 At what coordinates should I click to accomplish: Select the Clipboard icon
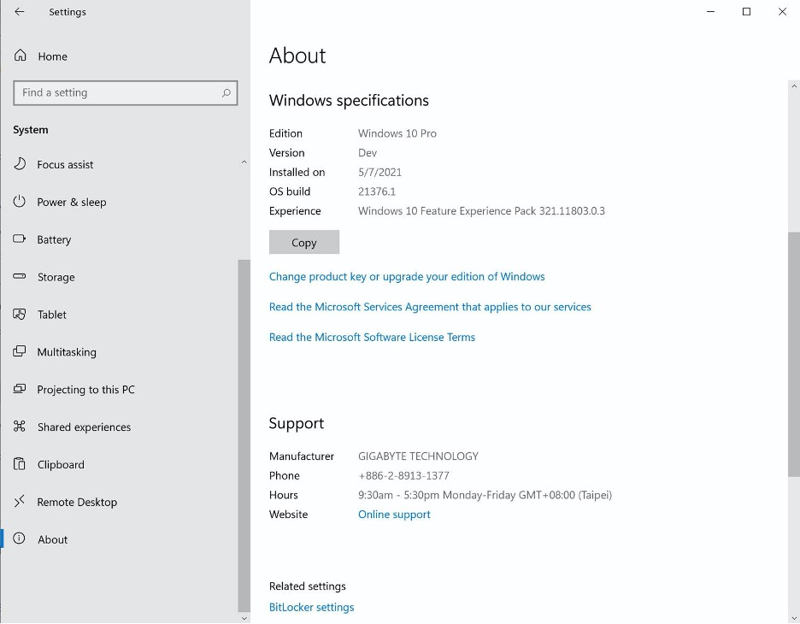click(x=19, y=464)
